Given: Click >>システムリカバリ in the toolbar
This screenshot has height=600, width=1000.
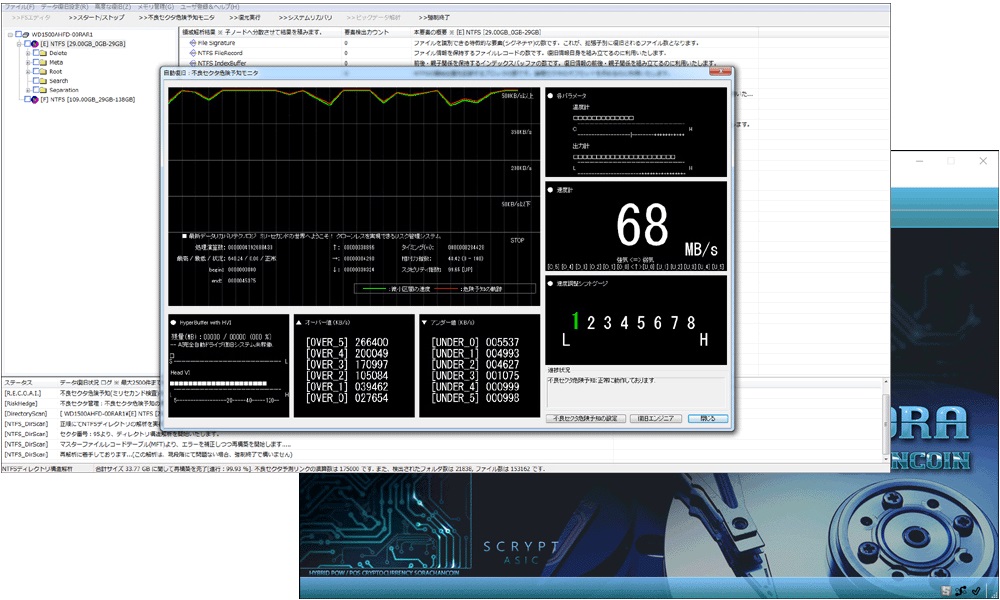Looking at the screenshot, I should [305, 18].
